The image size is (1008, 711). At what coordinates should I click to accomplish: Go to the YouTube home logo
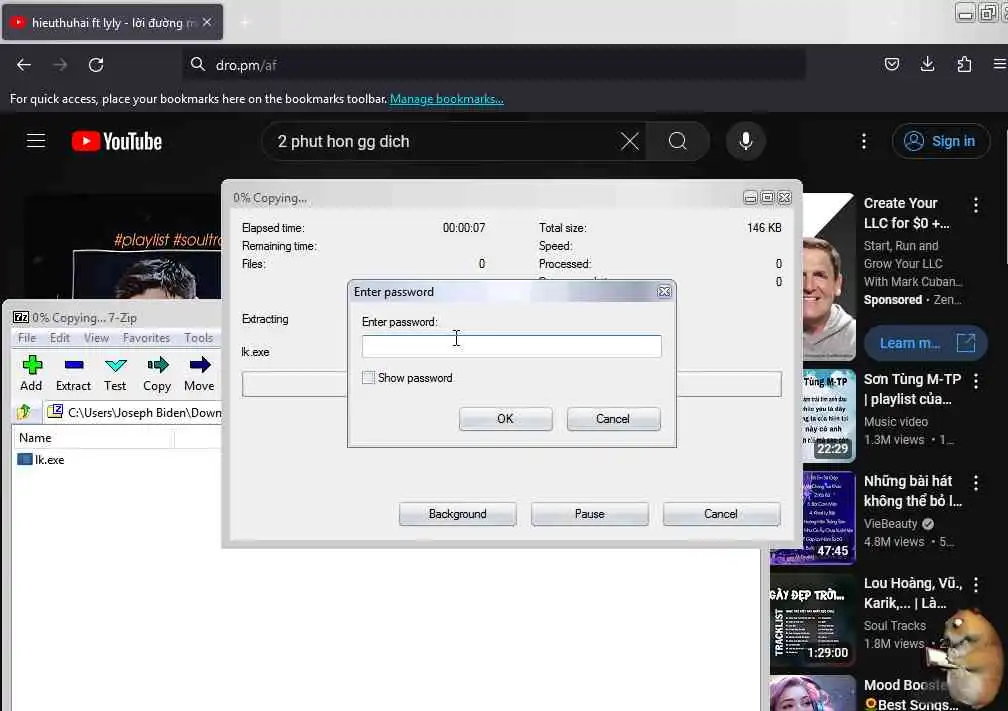117,141
